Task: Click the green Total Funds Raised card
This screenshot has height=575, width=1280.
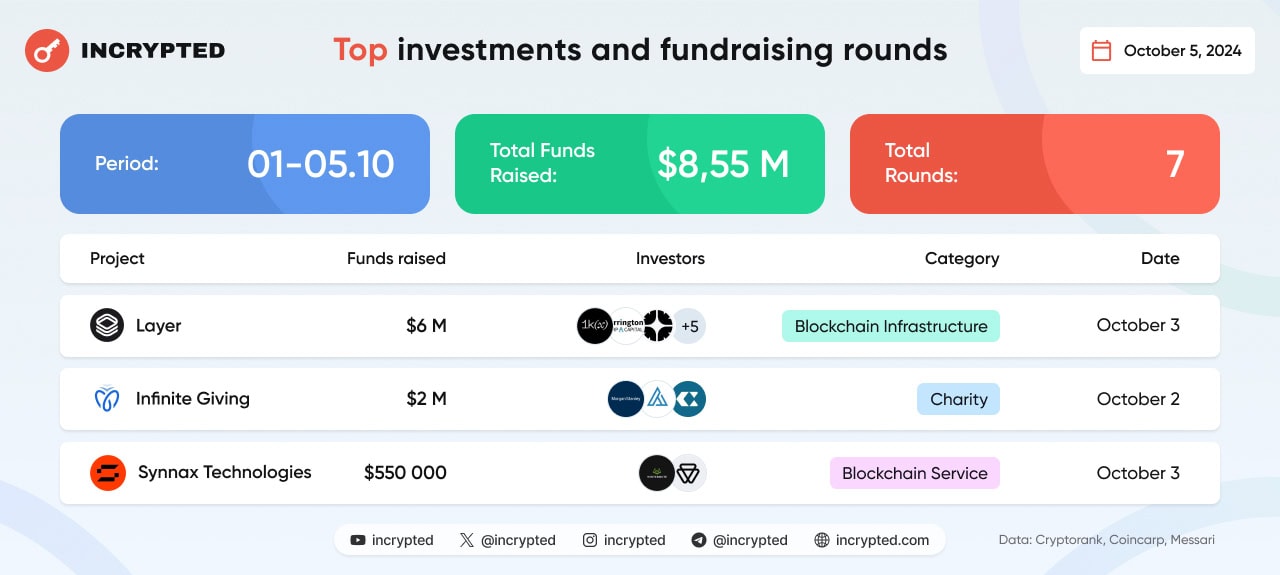Action: click(x=640, y=164)
